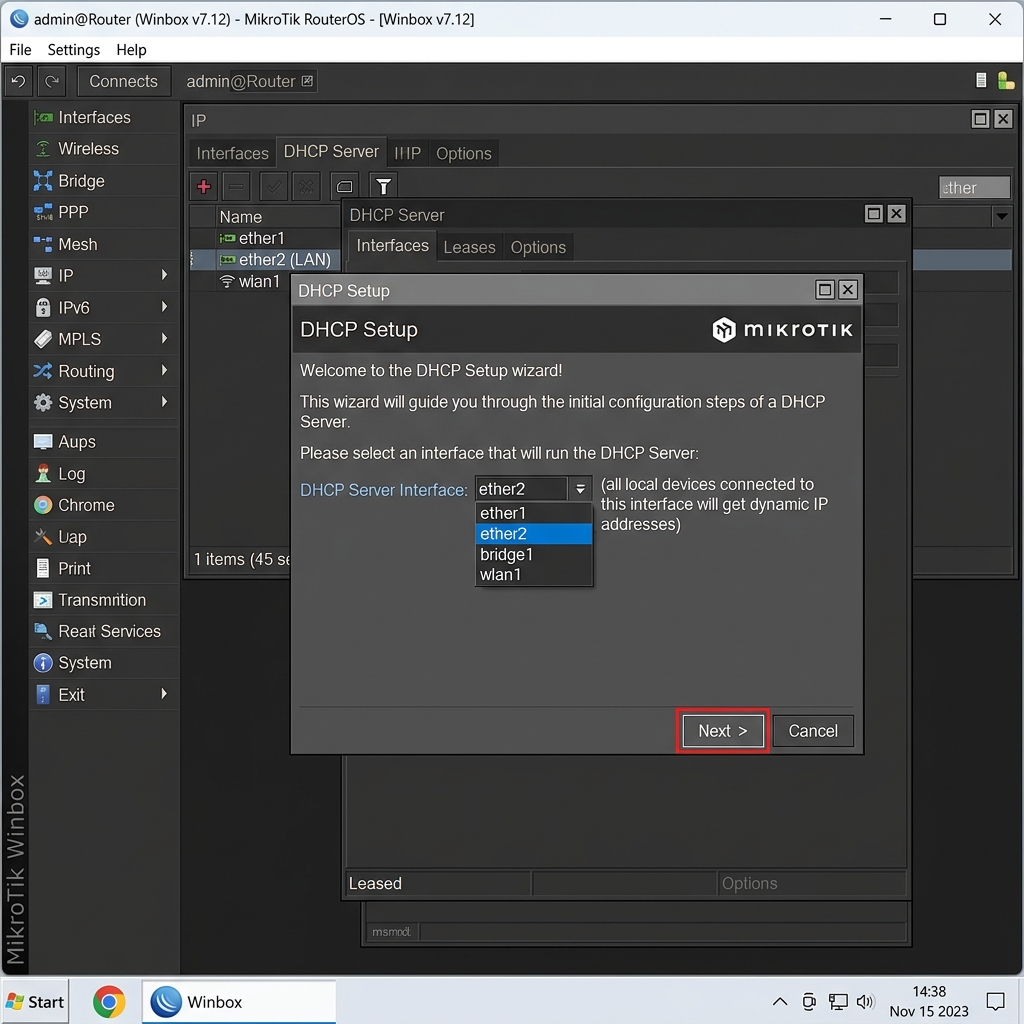Click the redo arrow button

pyautogui.click(x=52, y=82)
